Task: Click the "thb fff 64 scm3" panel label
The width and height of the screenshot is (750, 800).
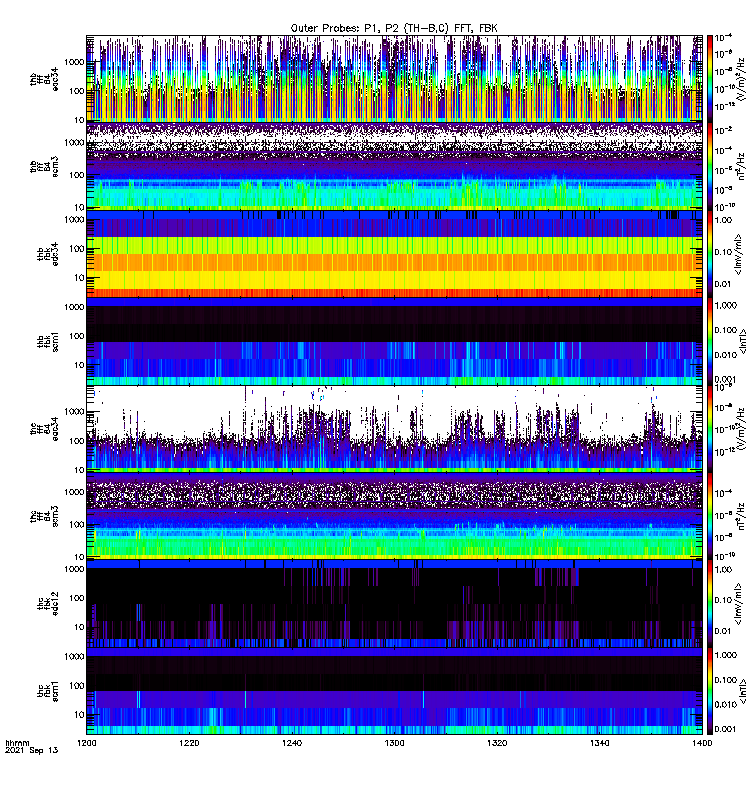Action: coord(44,166)
